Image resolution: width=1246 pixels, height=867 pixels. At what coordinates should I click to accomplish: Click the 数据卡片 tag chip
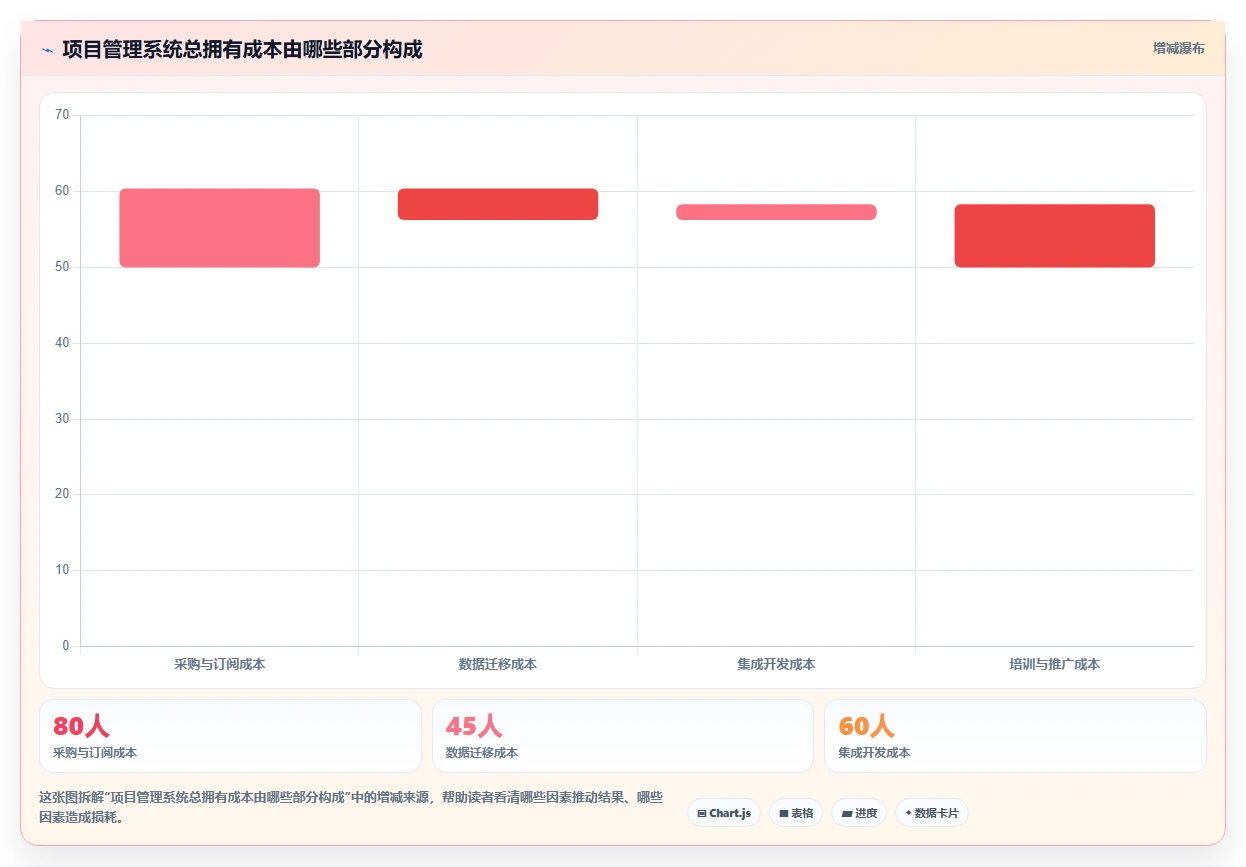pyautogui.click(x=932, y=813)
